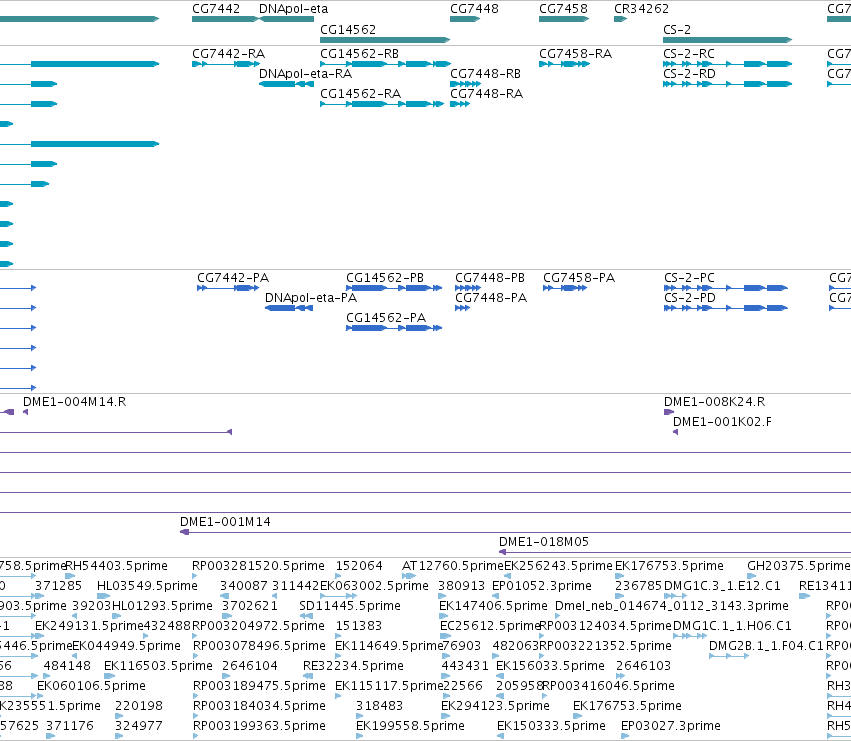Click the CS-2-RD transcript

(x=689, y=74)
